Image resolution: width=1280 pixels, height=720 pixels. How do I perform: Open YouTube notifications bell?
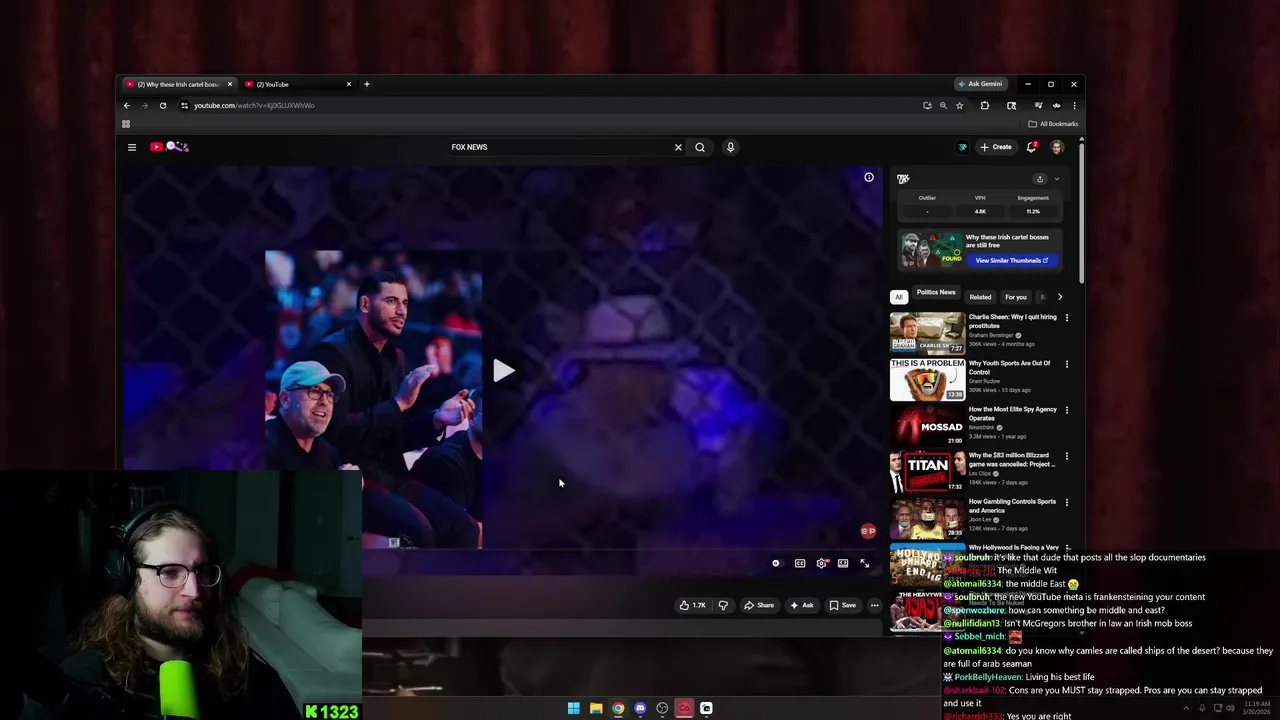tap(1031, 147)
